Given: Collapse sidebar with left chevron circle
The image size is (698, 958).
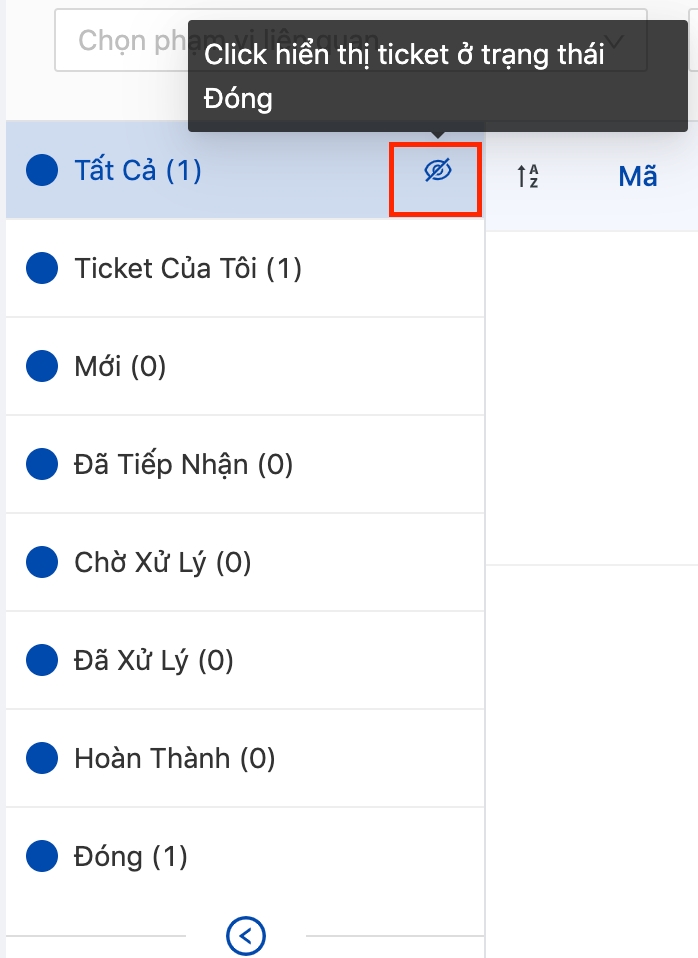Looking at the screenshot, I should (246, 935).
